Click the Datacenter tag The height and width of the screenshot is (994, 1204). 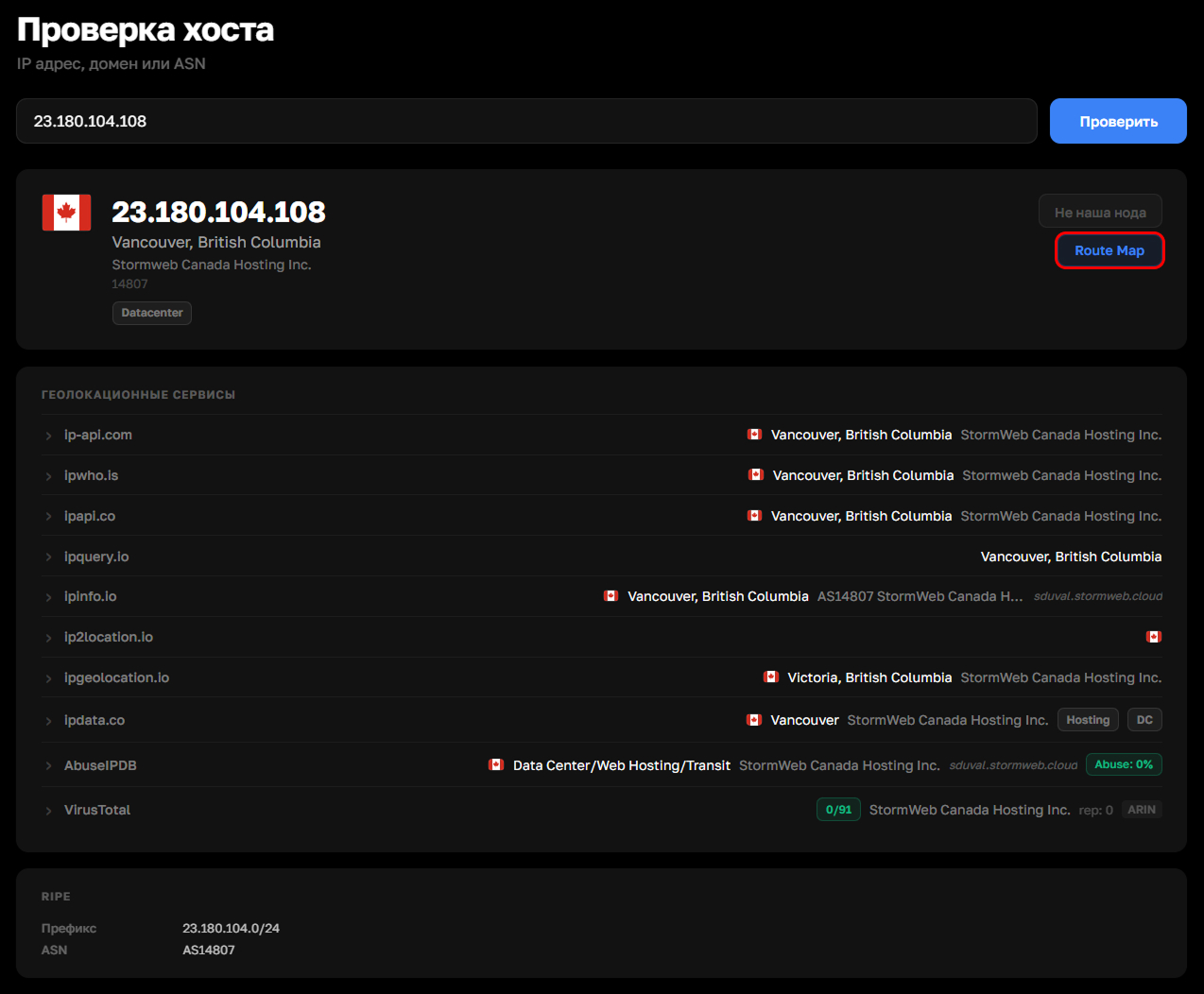152,313
